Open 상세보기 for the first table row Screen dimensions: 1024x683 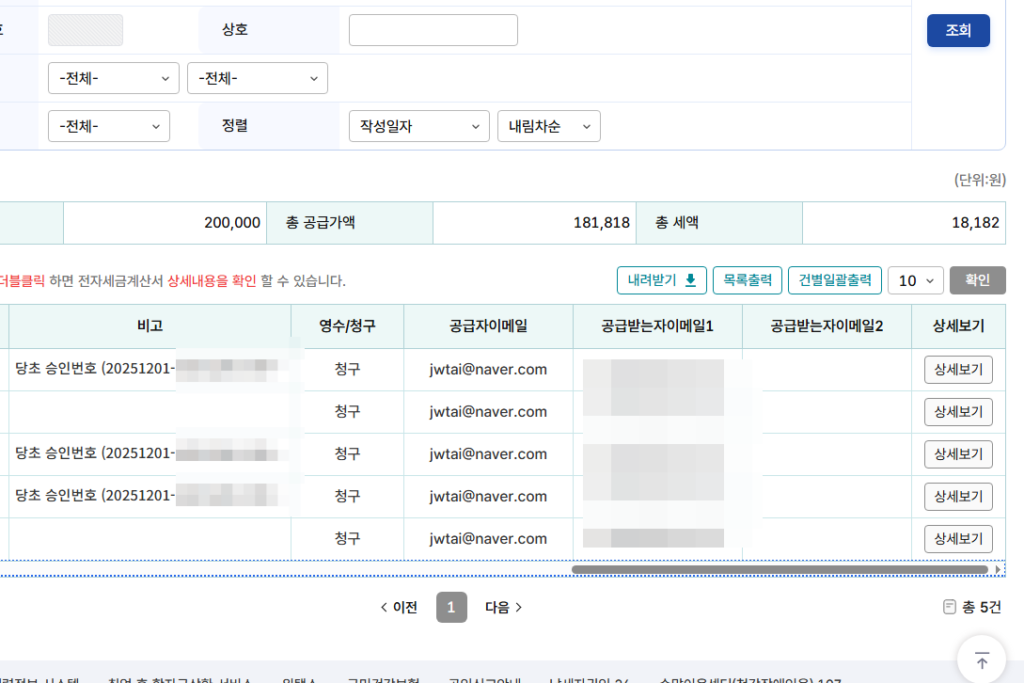click(958, 370)
